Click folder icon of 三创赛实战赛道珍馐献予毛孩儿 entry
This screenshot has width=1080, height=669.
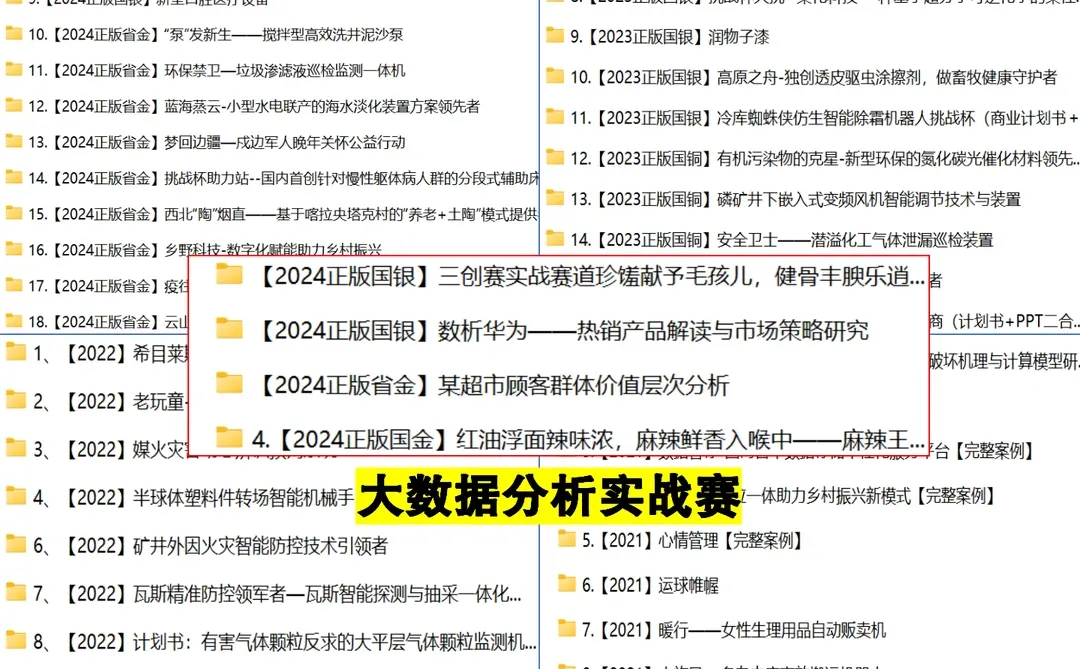(229, 275)
